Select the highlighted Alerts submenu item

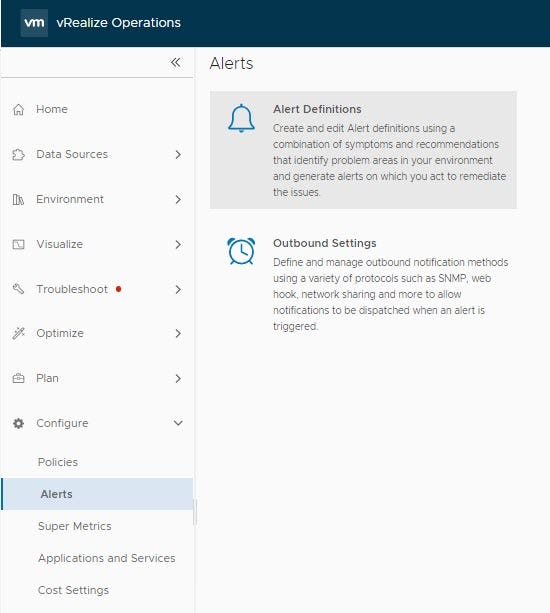97,494
